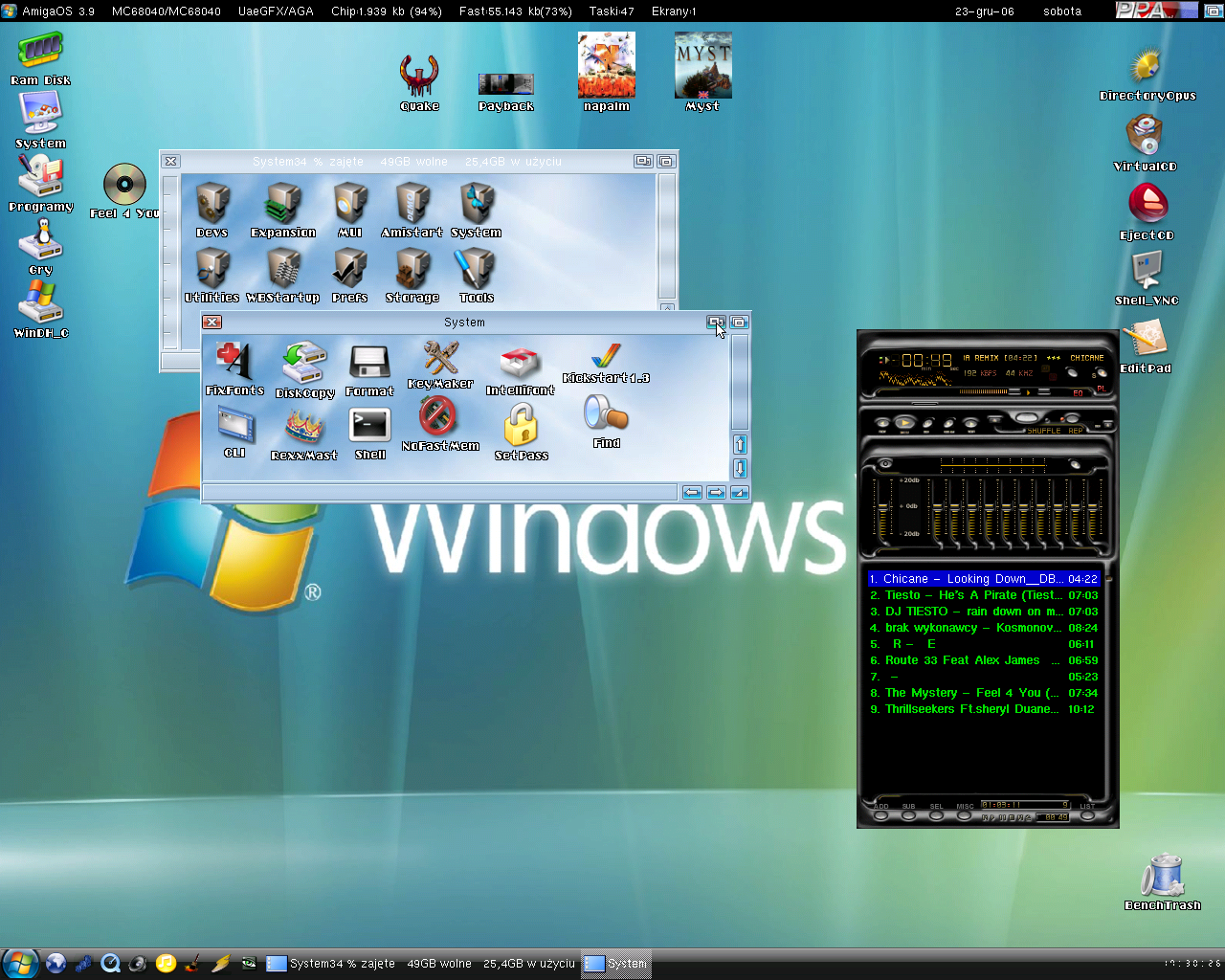Click the System window scroll right arrow

pos(716,492)
